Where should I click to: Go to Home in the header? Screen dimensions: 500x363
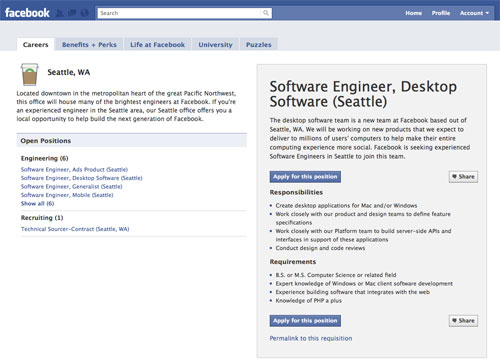pos(413,13)
